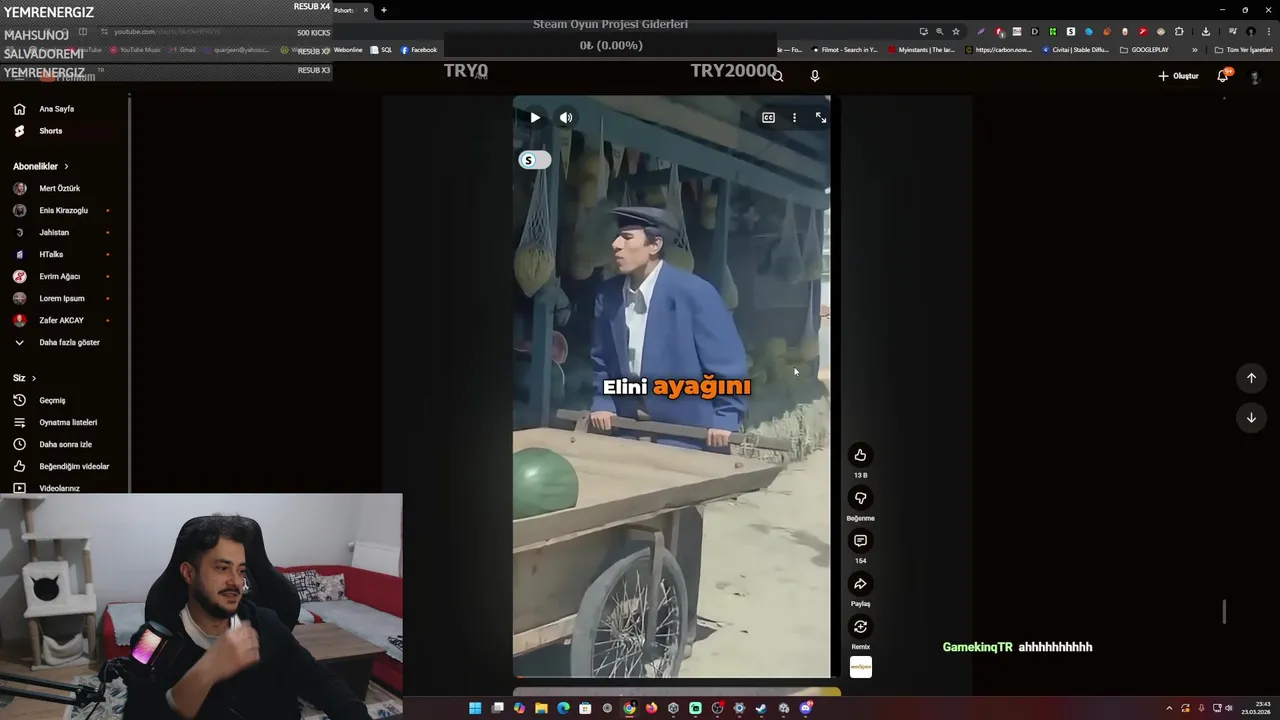Show the hidden bookmarks via the double chevron
Screen dimensions: 1280x720
click(x=1194, y=50)
